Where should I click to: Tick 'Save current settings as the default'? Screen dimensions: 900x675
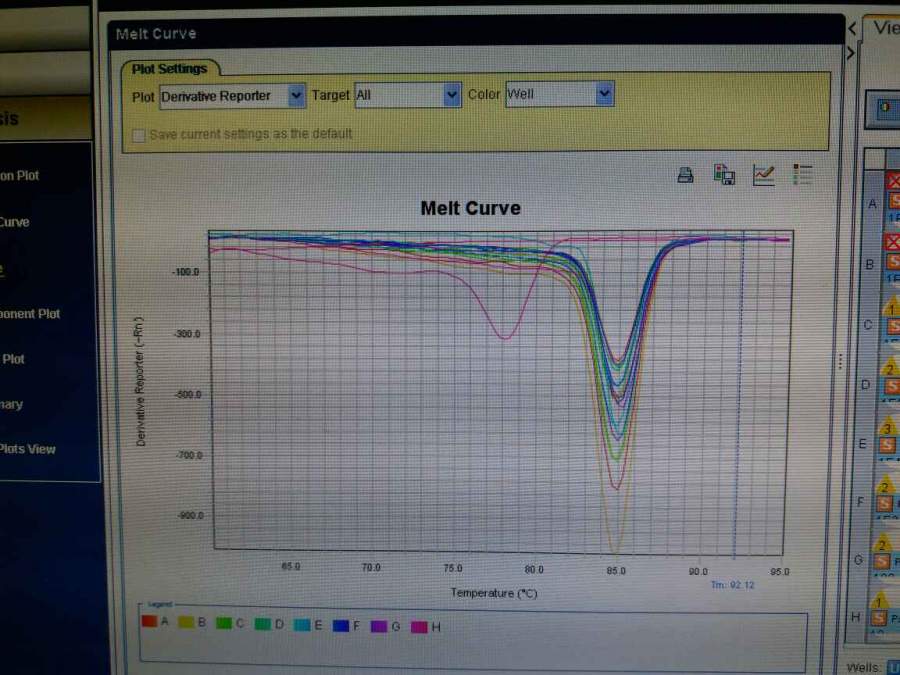[x=138, y=135]
